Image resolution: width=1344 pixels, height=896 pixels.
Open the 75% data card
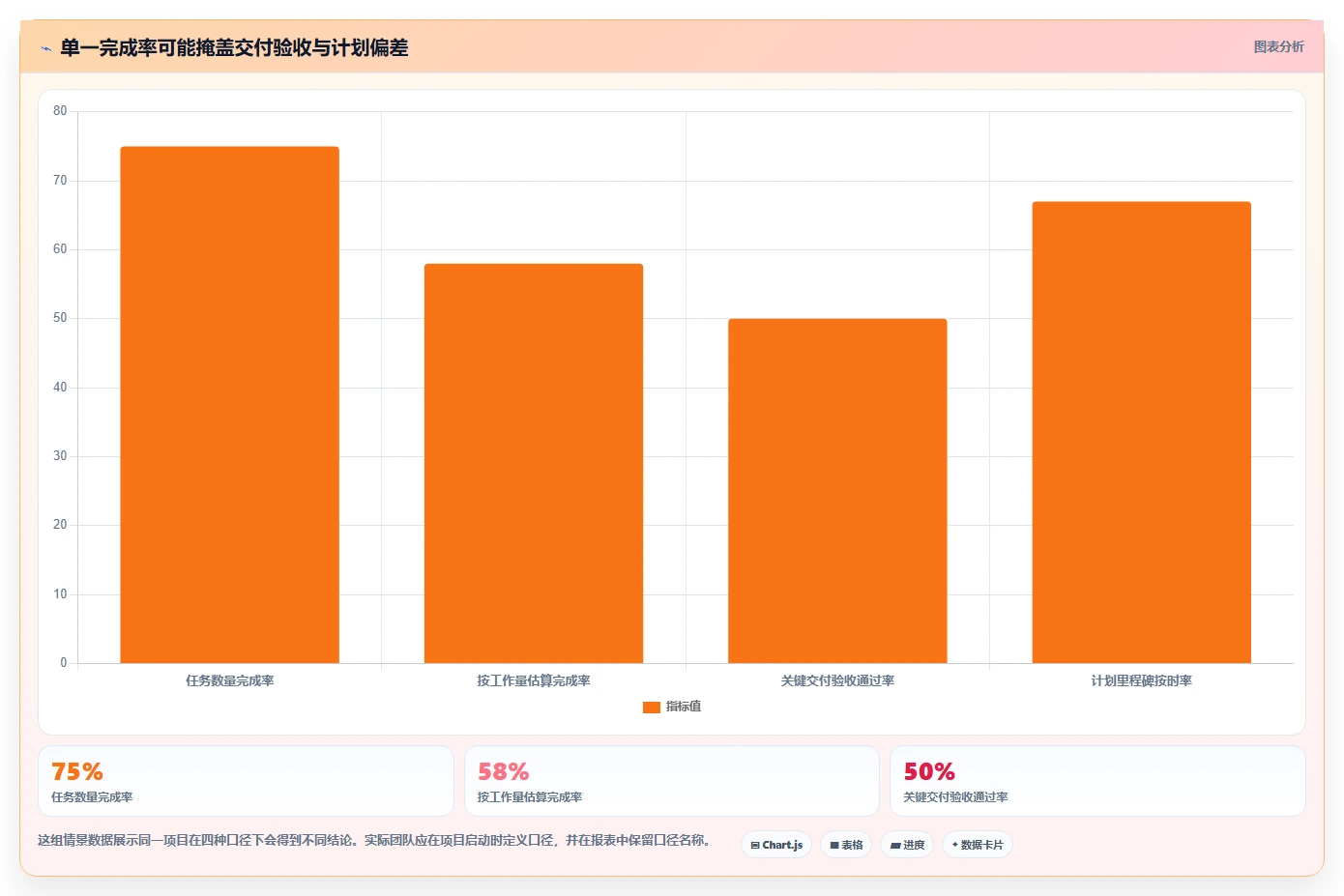point(246,781)
